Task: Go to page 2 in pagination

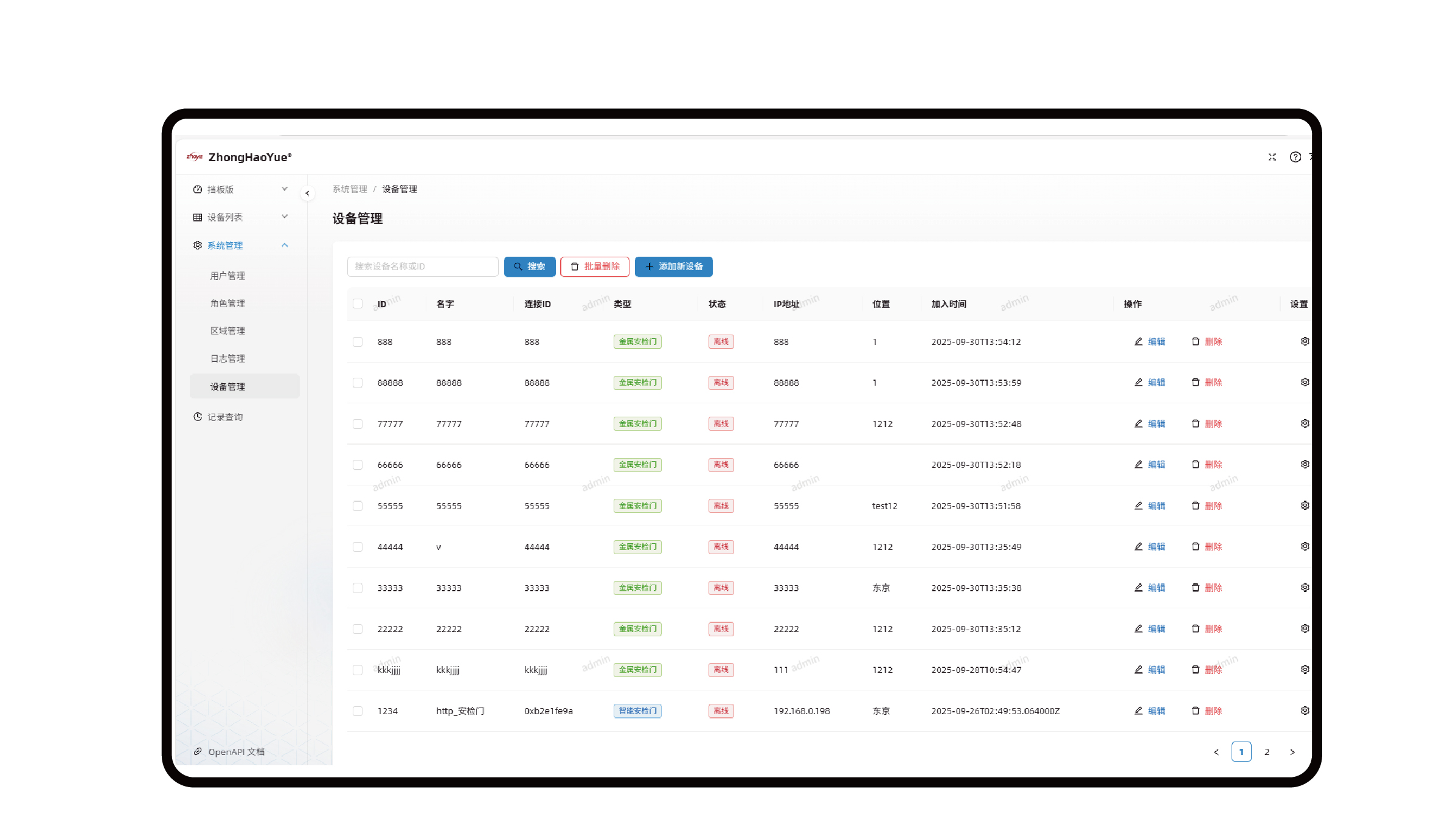Action: (x=1266, y=752)
